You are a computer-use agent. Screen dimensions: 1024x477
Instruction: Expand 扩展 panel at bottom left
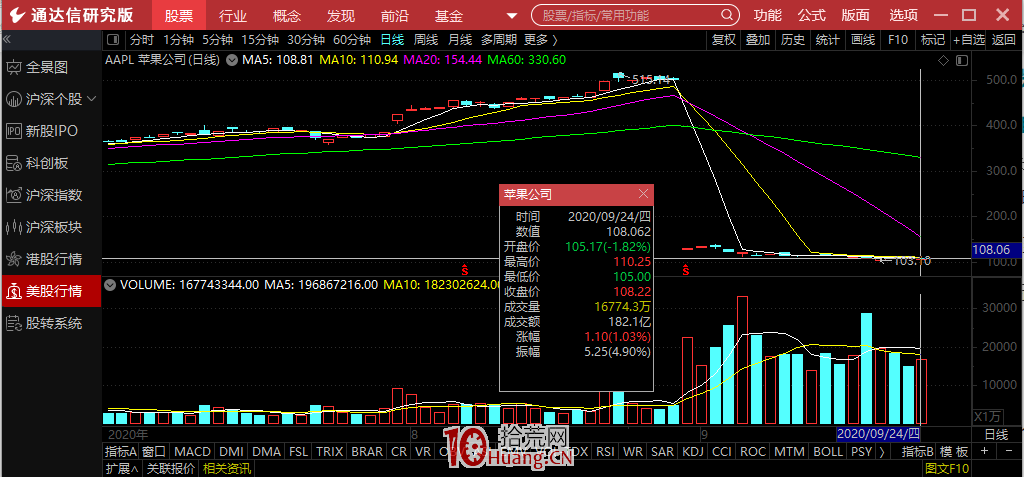pyautogui.click(x=121, y=469)
